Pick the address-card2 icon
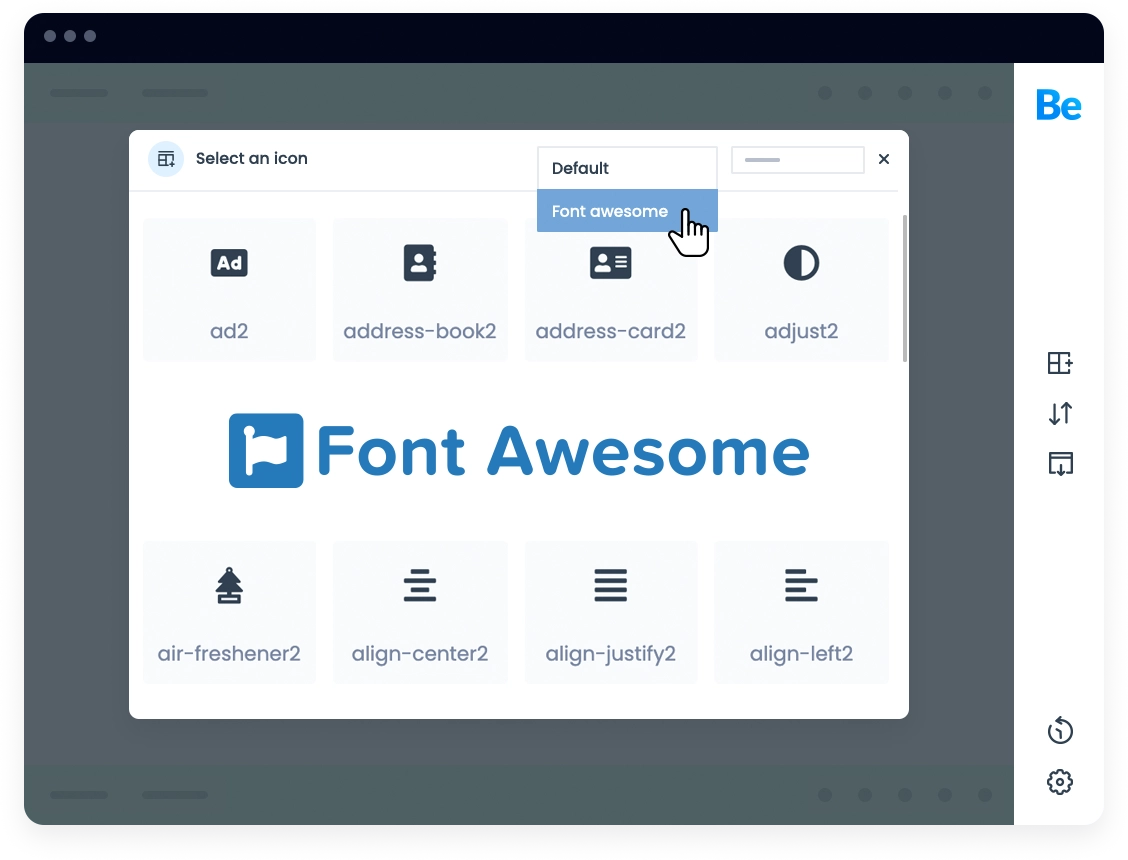 click(610, 289)
